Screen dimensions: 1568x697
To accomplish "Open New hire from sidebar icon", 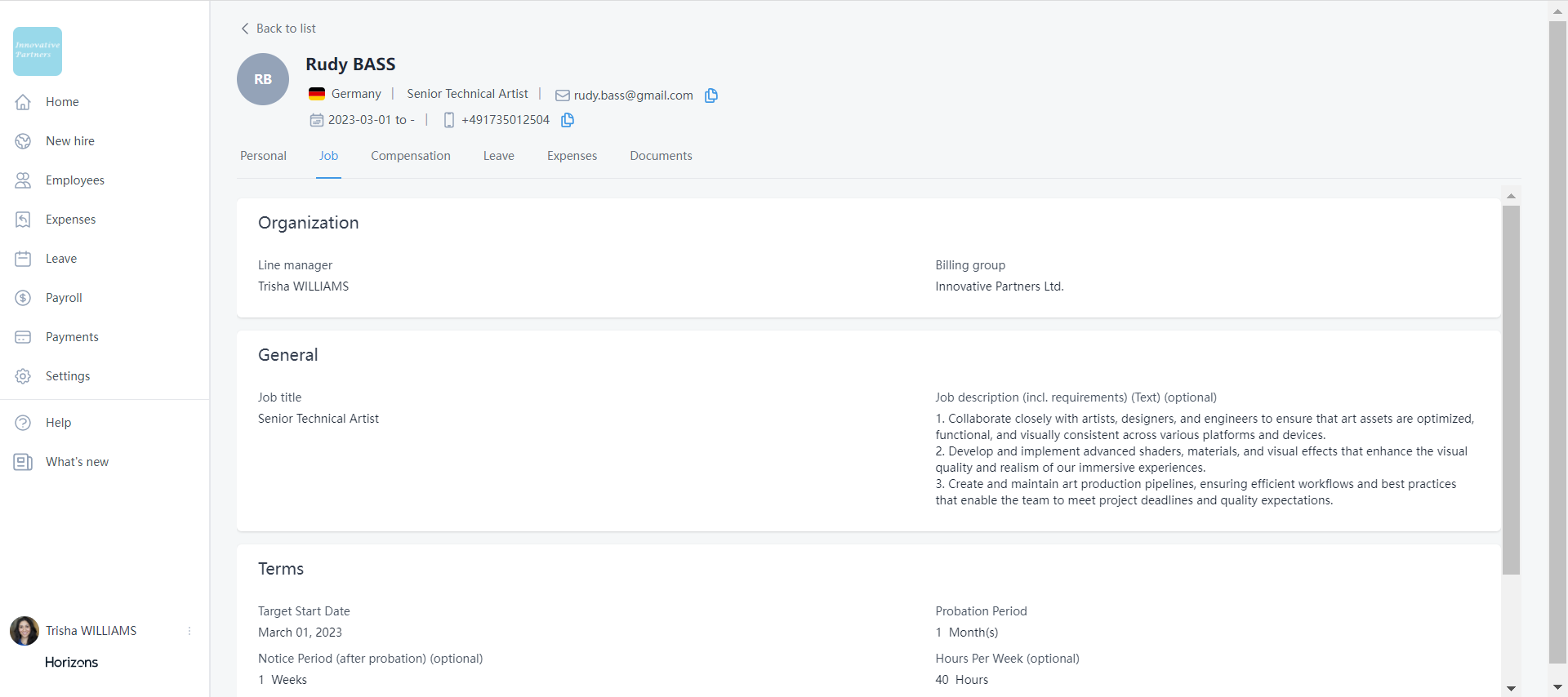I will [x=23, y=141].
